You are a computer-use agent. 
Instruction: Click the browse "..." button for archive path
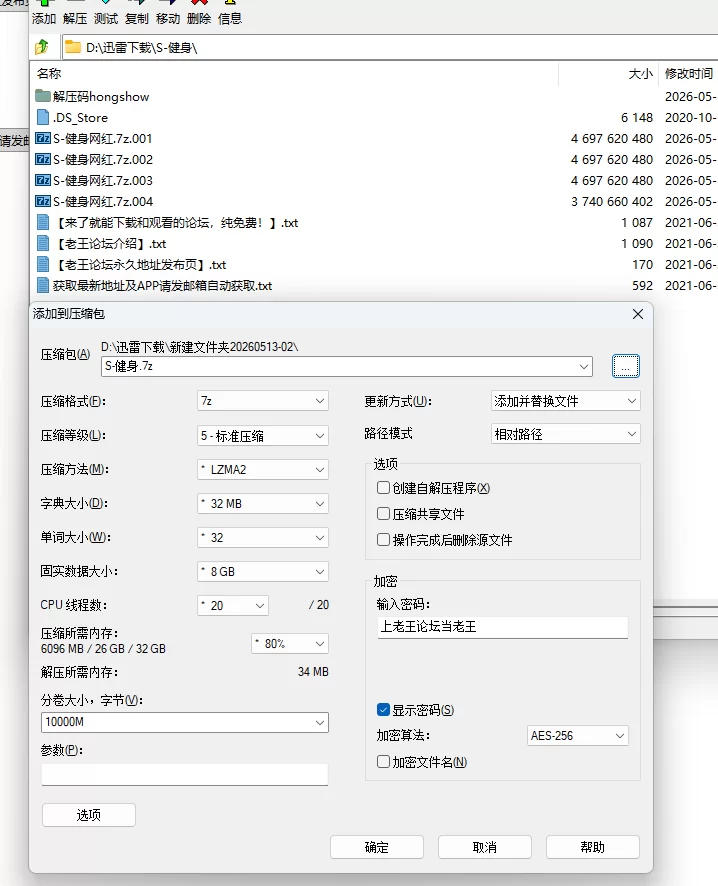tap(625, 366)
